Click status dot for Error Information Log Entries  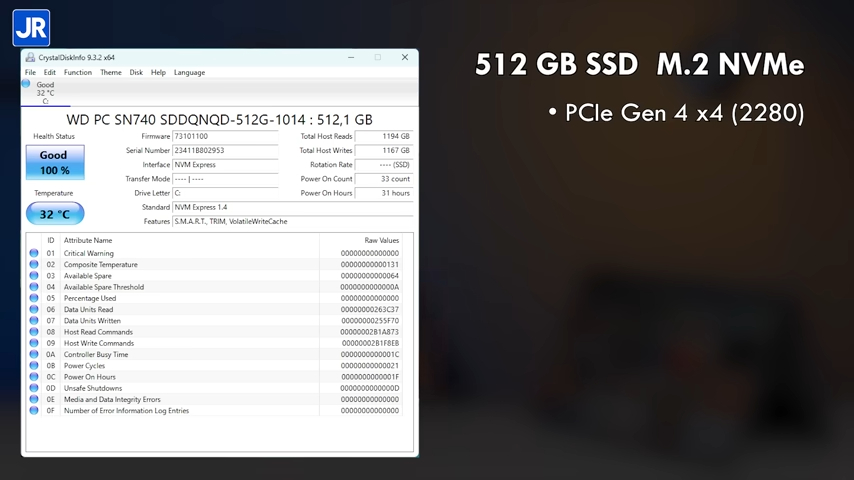pos(34,411)
